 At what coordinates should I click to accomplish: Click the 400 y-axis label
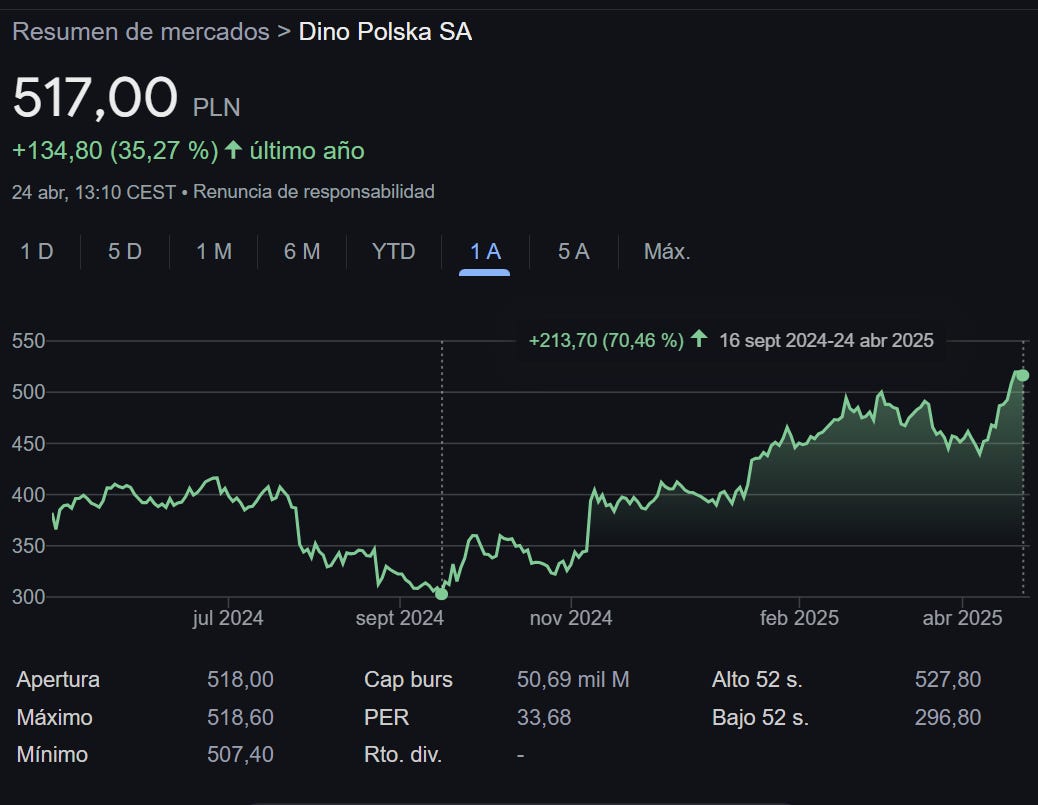pyautogui.click(x=28, y=495)
